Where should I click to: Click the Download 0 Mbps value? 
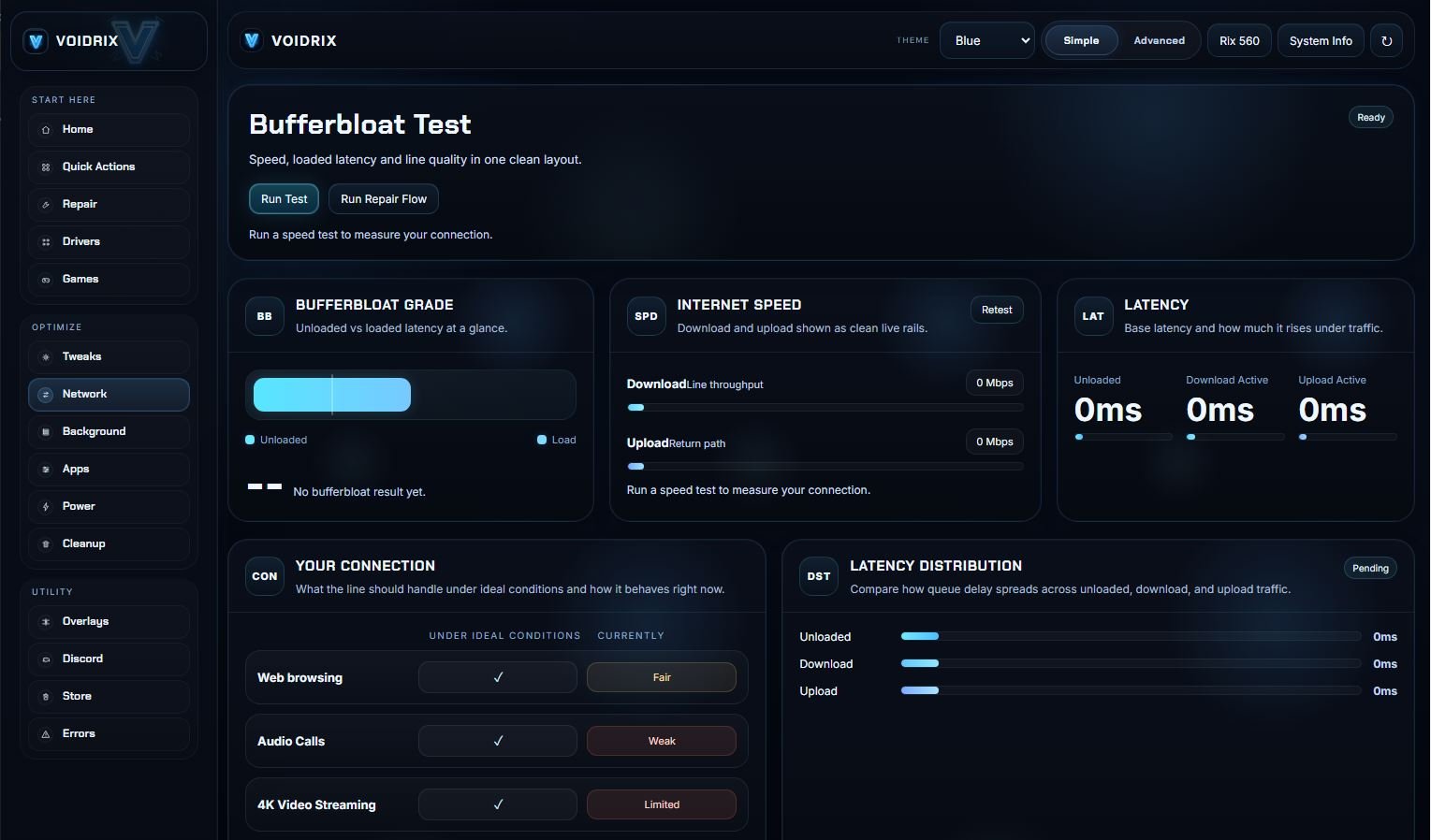[994, 383]
